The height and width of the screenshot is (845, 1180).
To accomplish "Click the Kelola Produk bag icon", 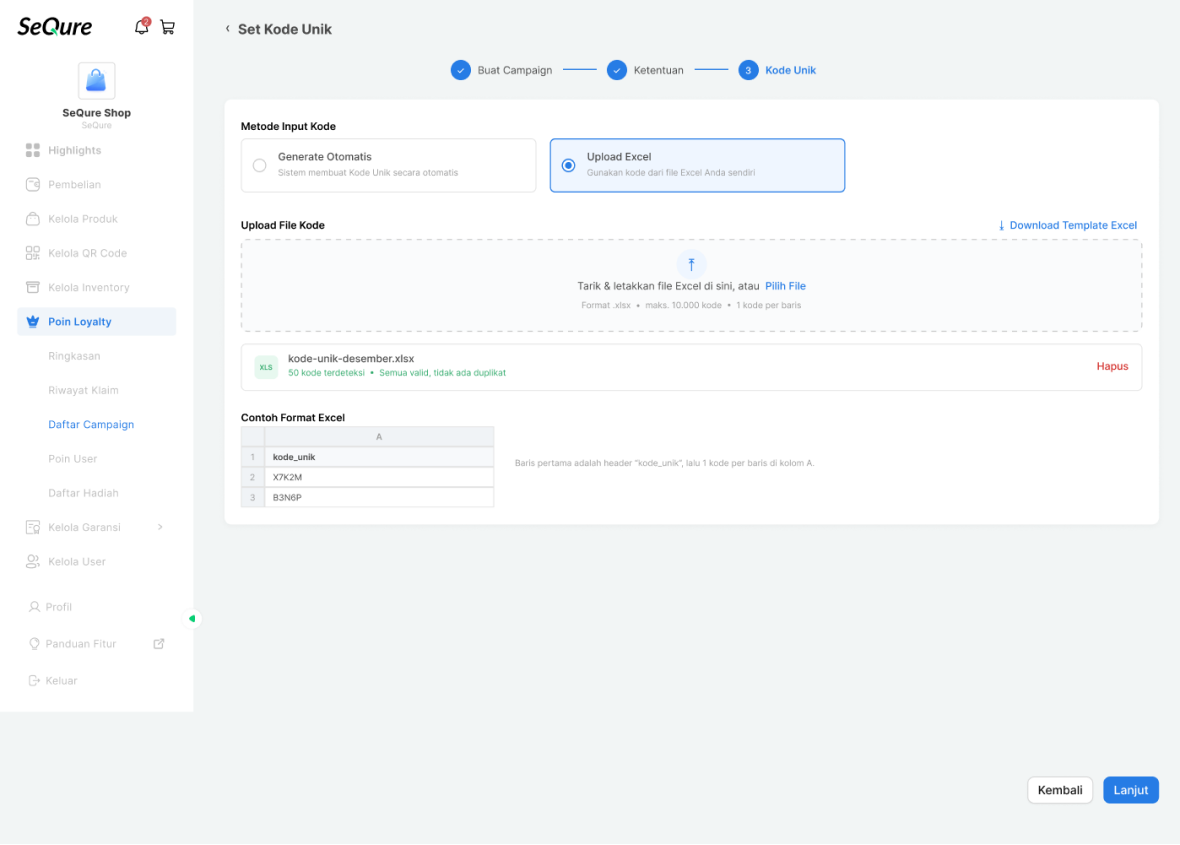I will click(x=32, y=219).
